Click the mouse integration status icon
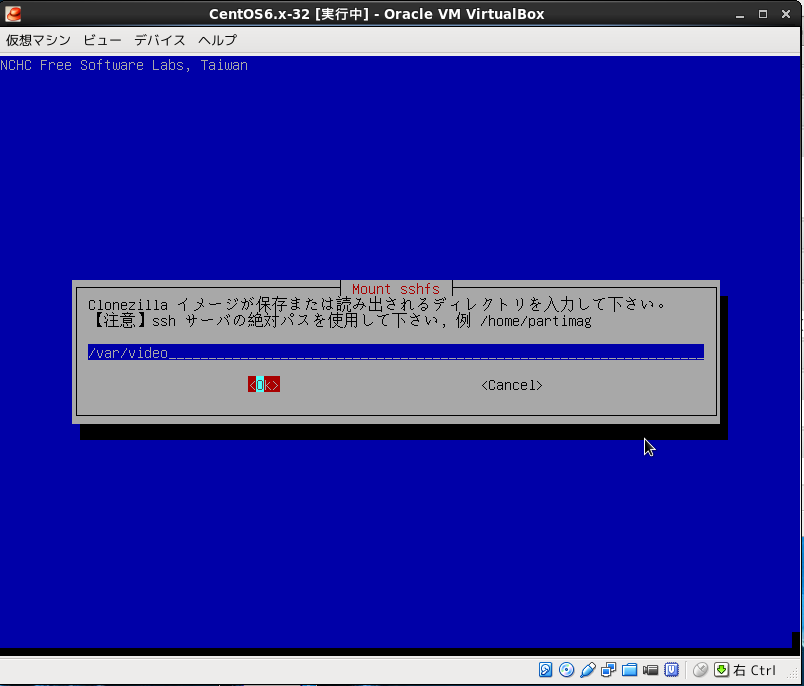The height and width of the screenshot is (686, 804). [x=700, y=670]
